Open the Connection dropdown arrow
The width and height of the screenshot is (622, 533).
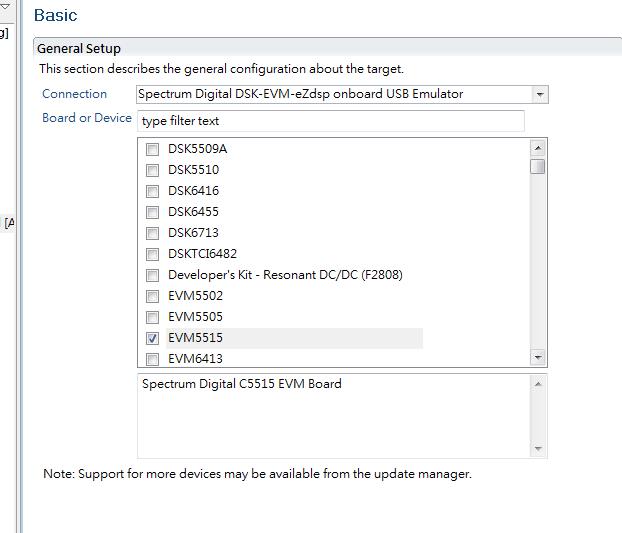point(539,94)
